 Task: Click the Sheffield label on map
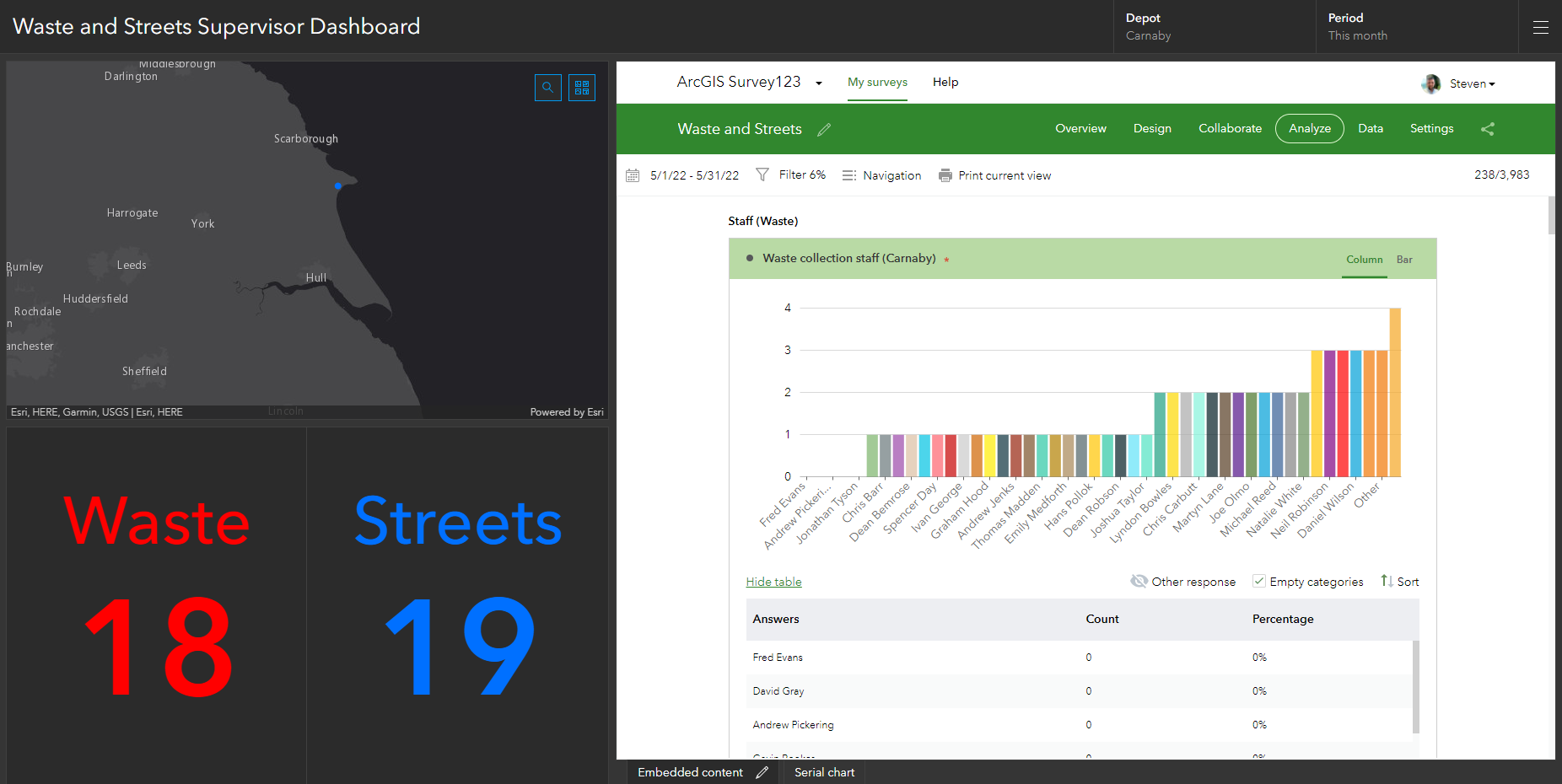tap(144, 372)
